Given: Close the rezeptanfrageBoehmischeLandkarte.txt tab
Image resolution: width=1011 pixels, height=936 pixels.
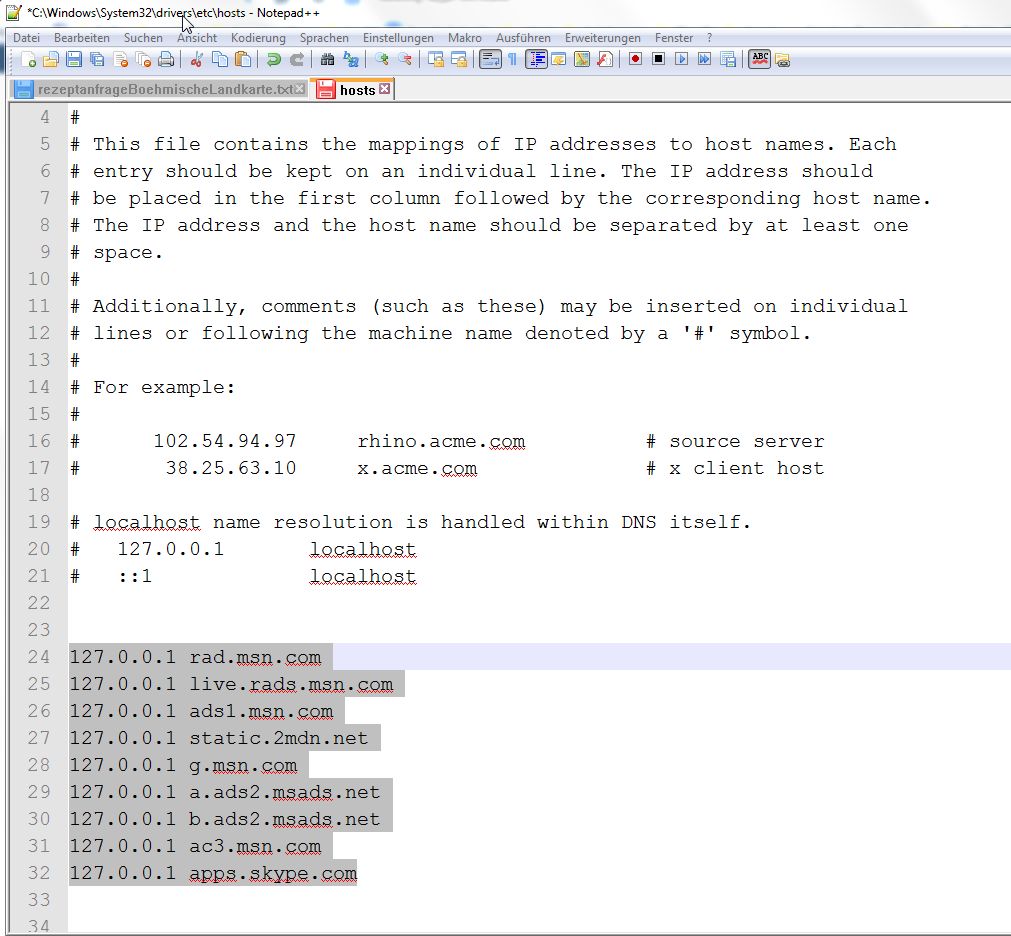Looking at the screenshot, I should (300, 89).
